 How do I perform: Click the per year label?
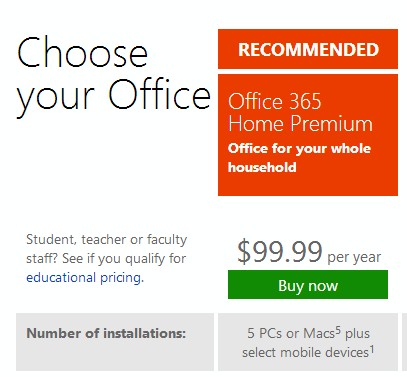354,257
